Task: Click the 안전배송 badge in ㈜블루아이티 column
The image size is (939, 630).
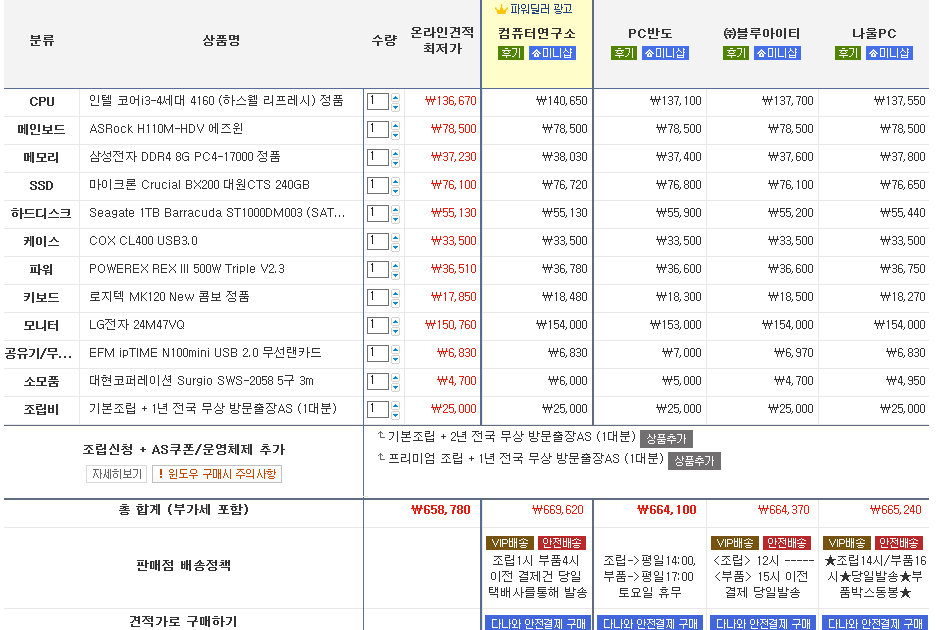Action: (787, 542)
